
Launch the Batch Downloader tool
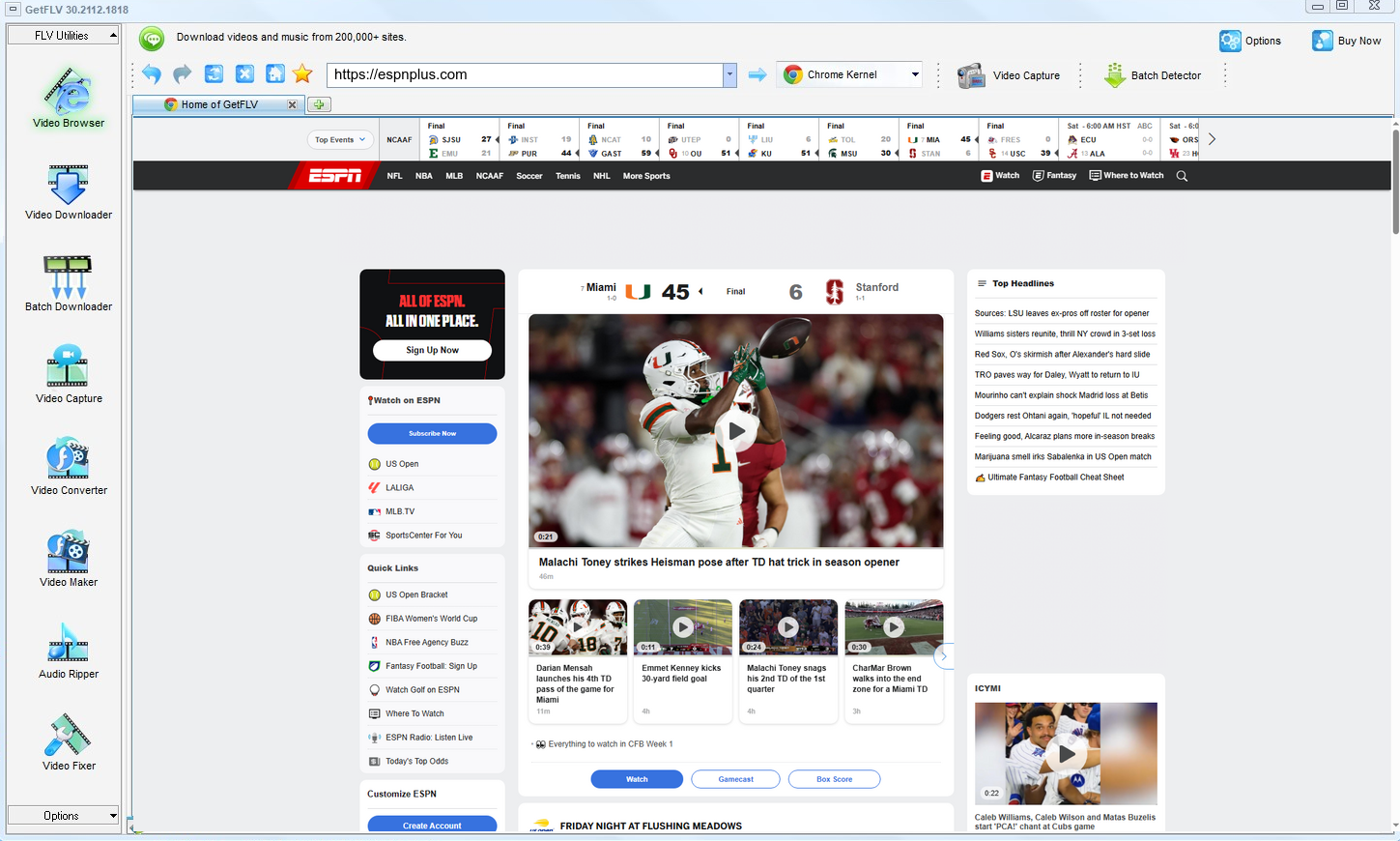[68, 284]
